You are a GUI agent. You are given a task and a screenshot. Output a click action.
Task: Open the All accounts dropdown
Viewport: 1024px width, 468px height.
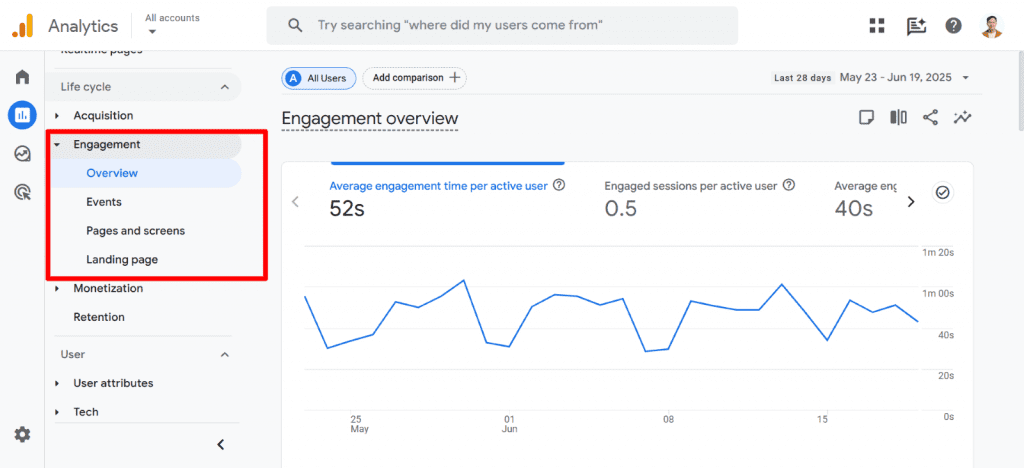(172, 24)
